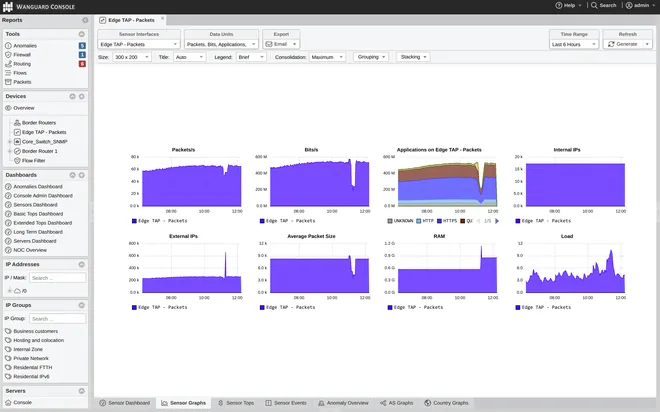Screen dimensions: 660x412
Task: Collapse the IP Groups section
Action: pos(82,306)
